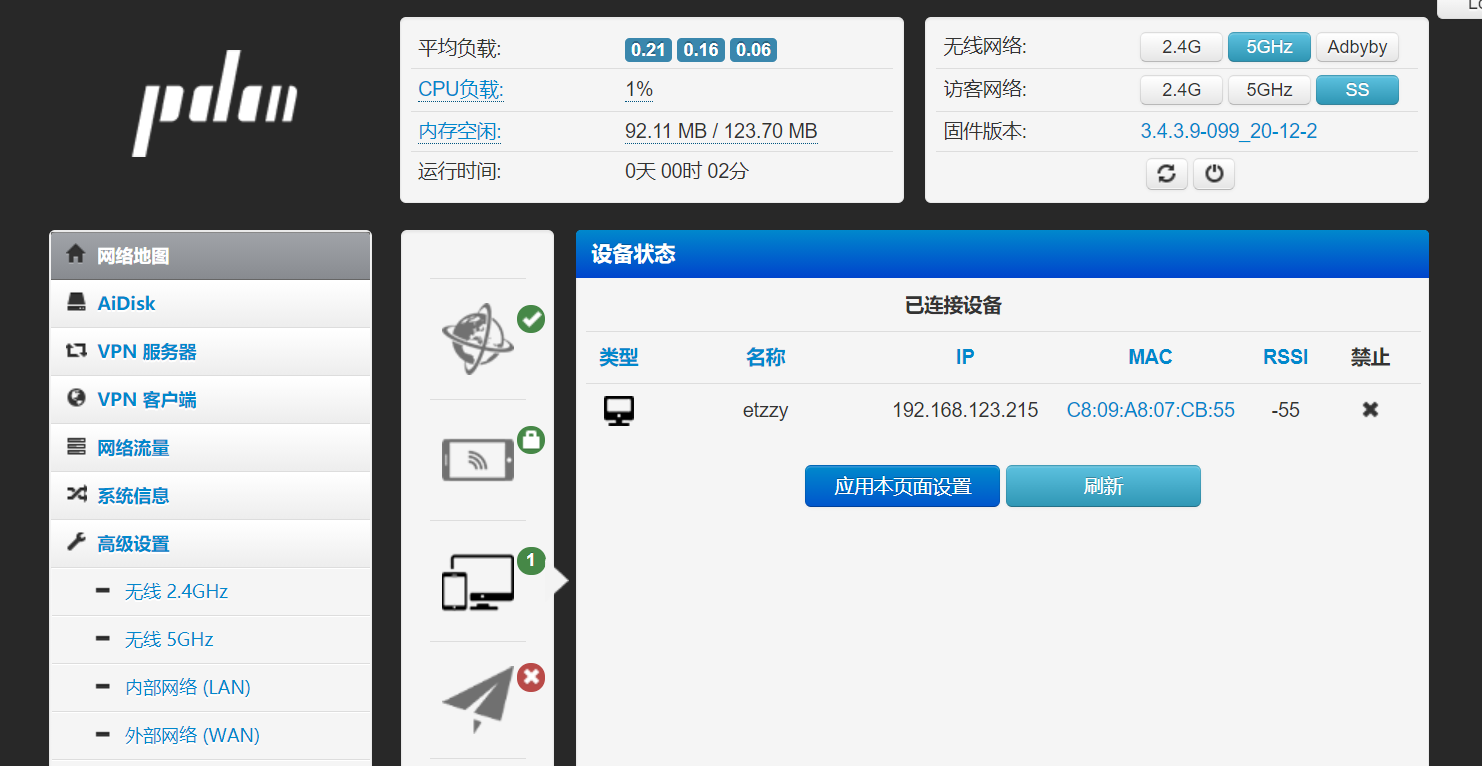Click the wrench icon beside 高级设置
Image resolution: width=1482 pixels, height=766 pixels.
76,543
